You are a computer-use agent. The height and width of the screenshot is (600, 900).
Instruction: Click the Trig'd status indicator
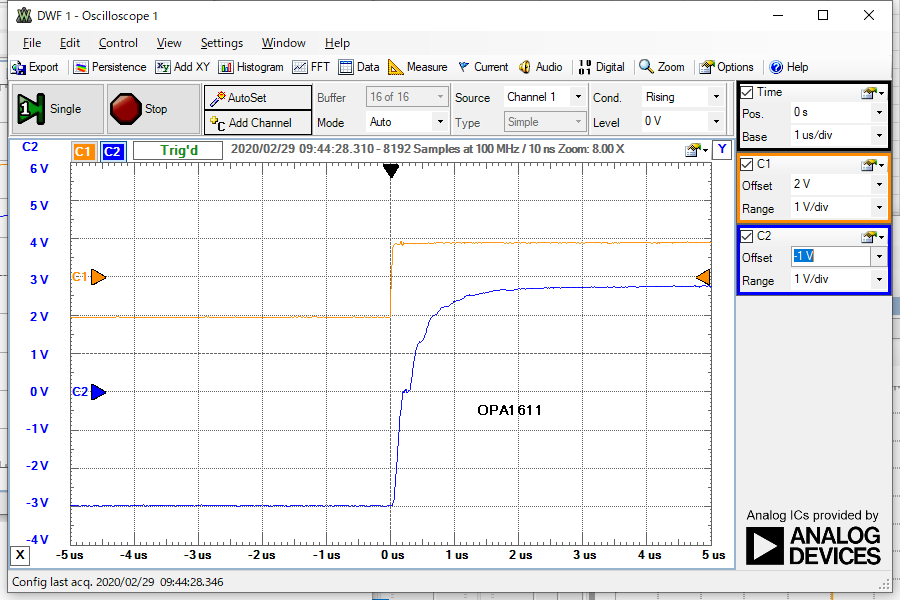pos(178,150)
